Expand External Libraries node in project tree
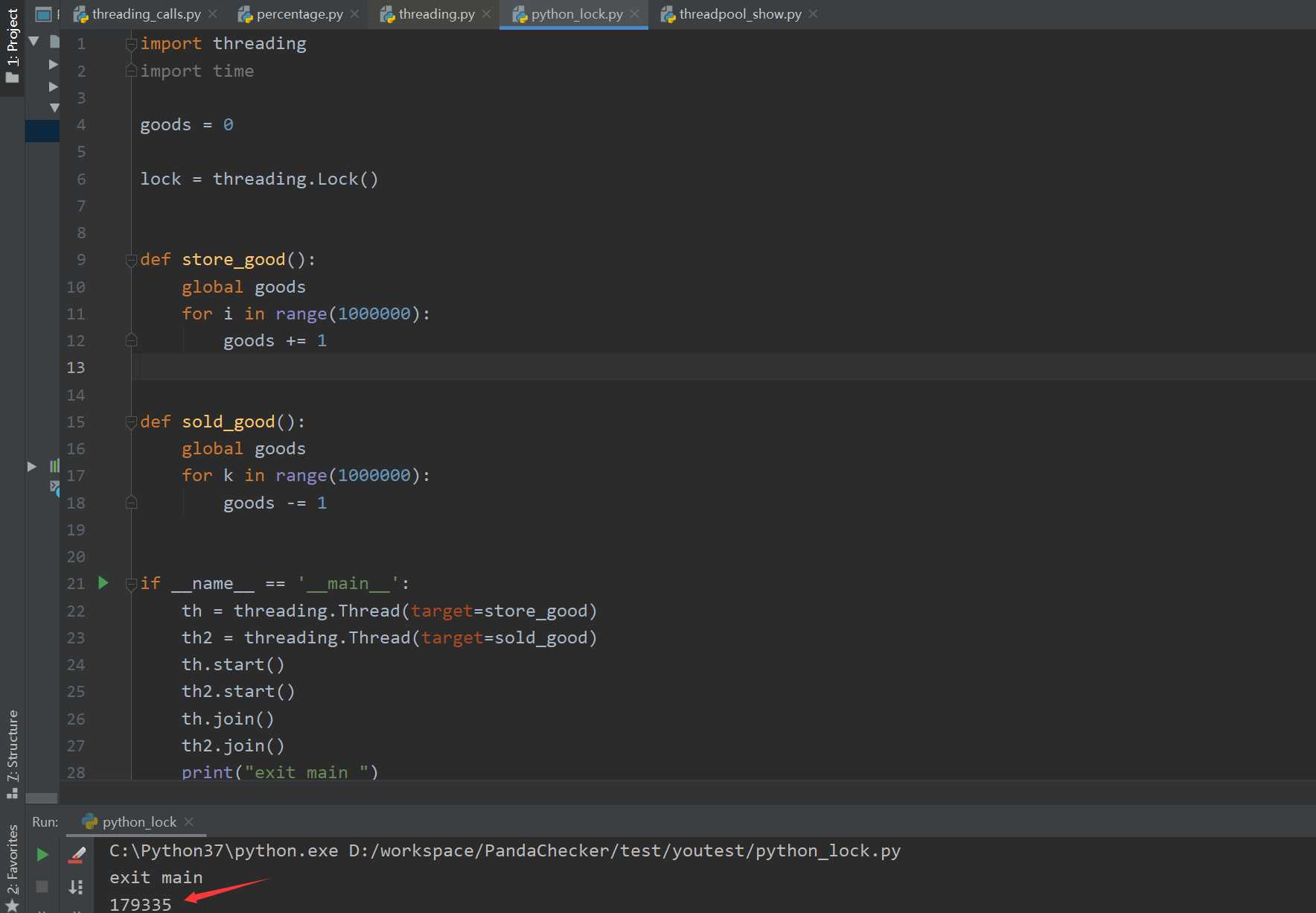Viewport: 1316px width, 913px height. point(32,466)
